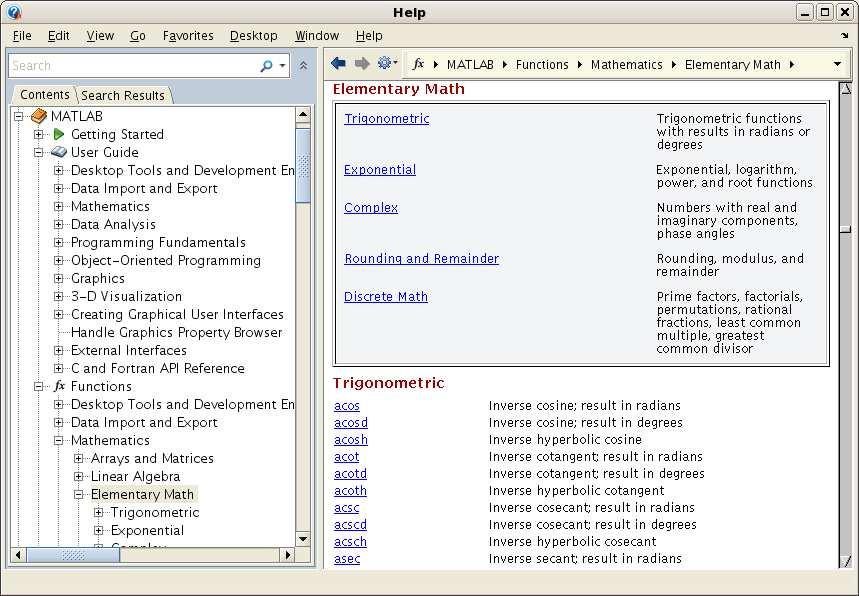Select 3-D Visualization in the contents tree
Screen dimensions: 859x596
[x=126, y=296]
